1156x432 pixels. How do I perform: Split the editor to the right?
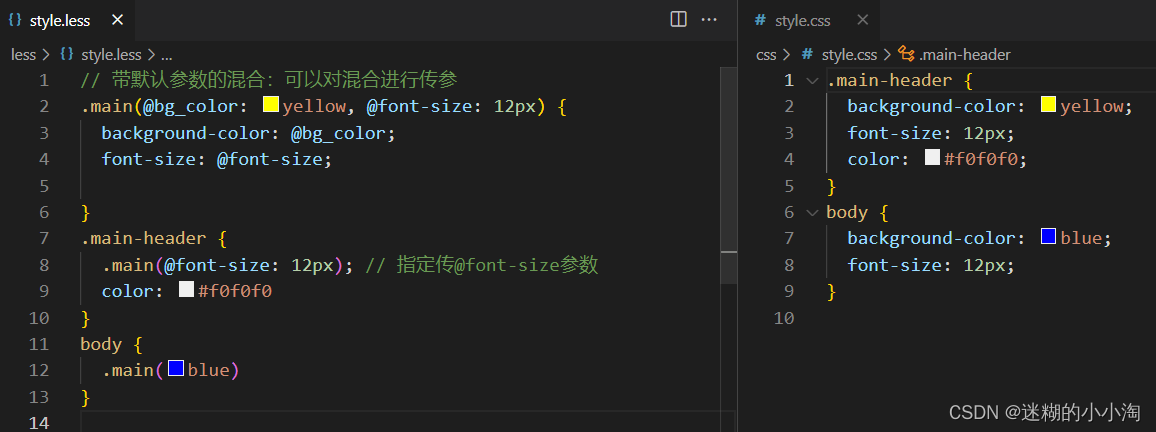(678, 20)
